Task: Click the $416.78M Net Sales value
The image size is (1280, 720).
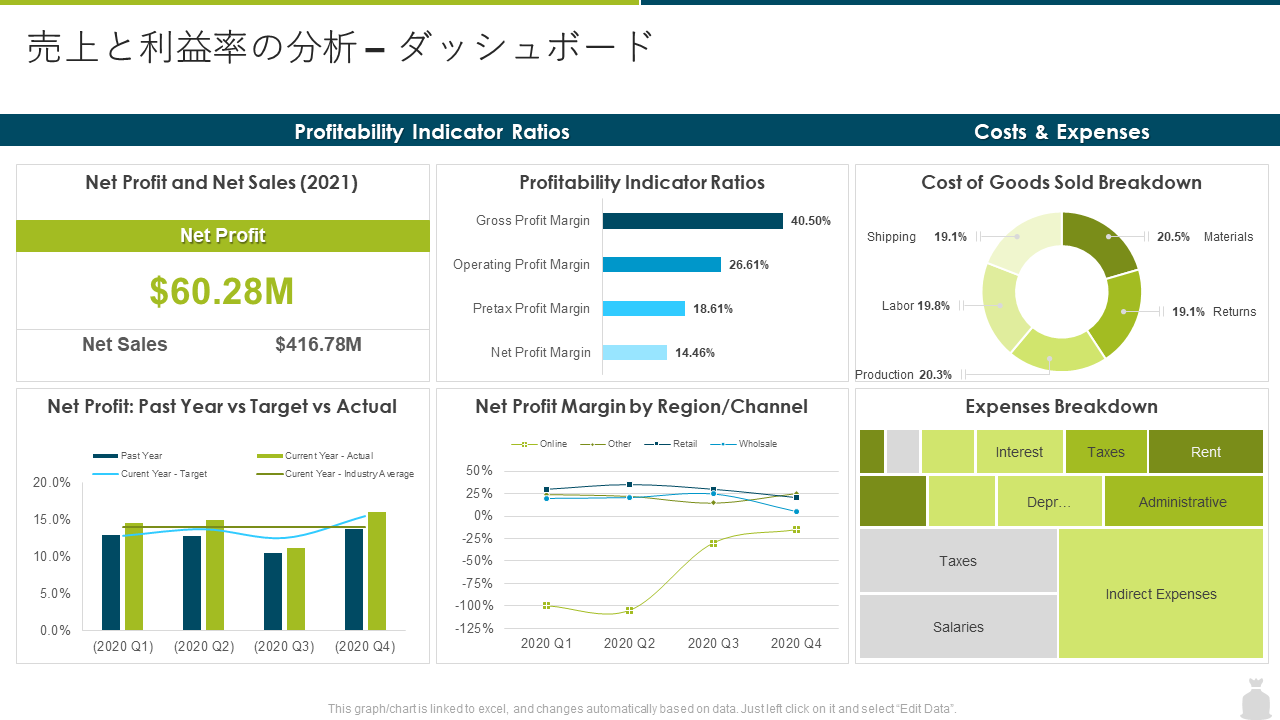Action: (319, 345)
